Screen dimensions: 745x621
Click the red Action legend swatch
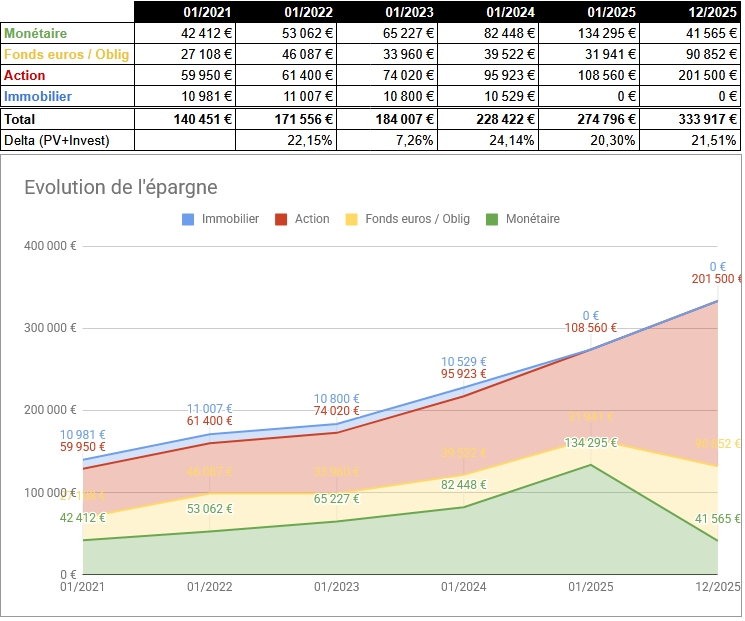point(282,219)
